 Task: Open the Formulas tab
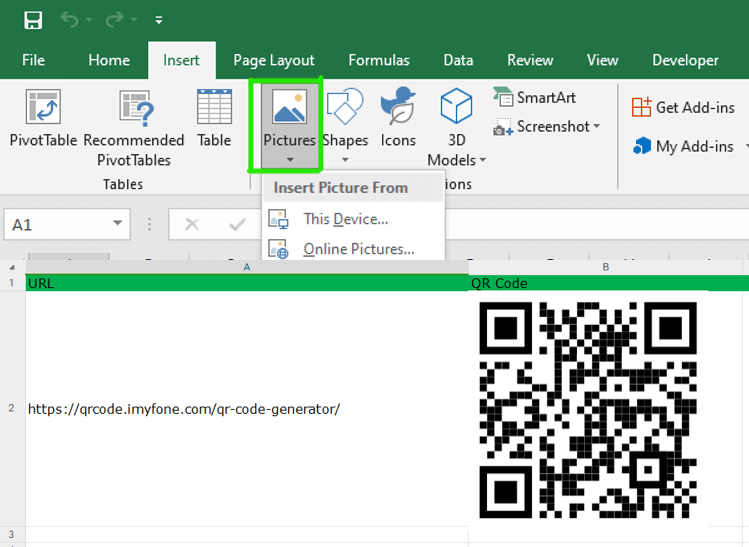tap(379, 60)
